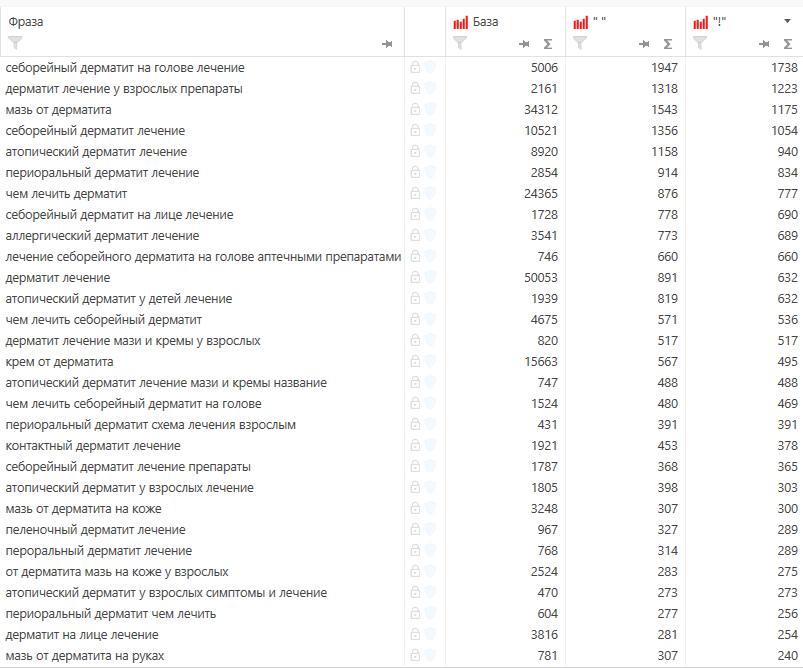This screenshot has width=803, height=668.
Task: Open sort dropdown arrow on "!" column
Action: coord(787,21)
